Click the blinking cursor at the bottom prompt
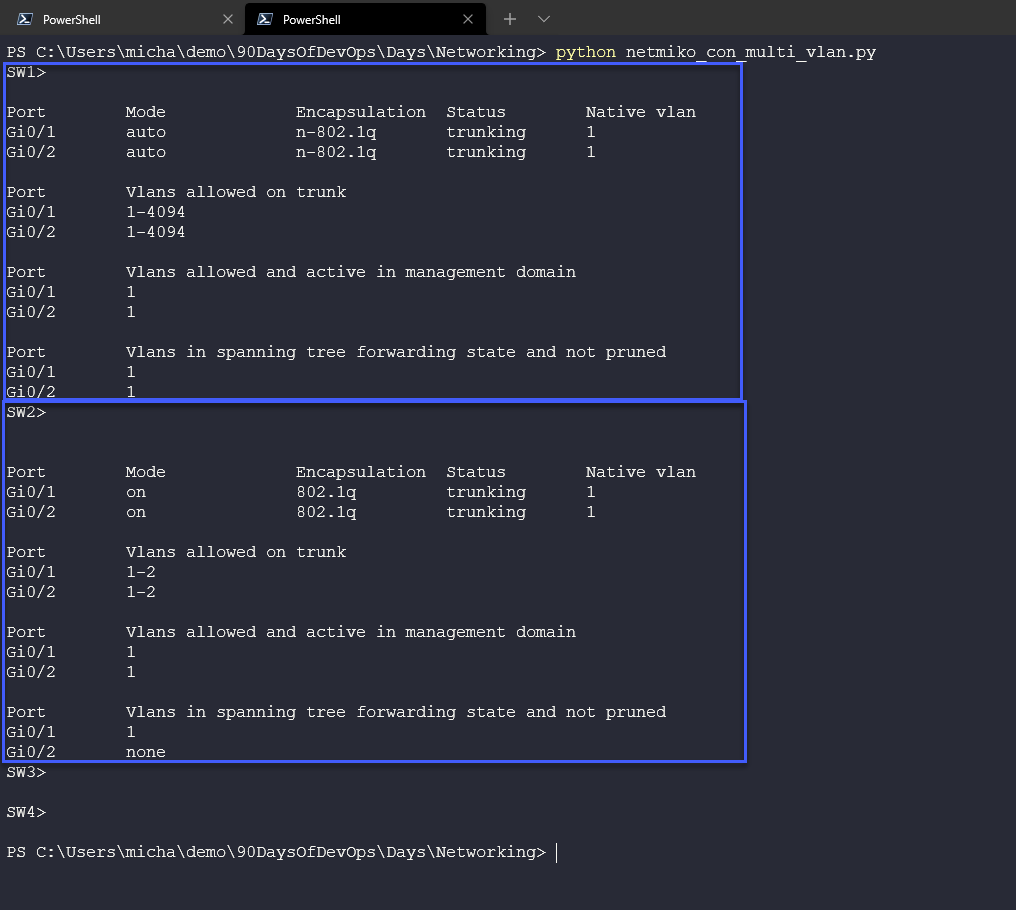 coord(556,852)
